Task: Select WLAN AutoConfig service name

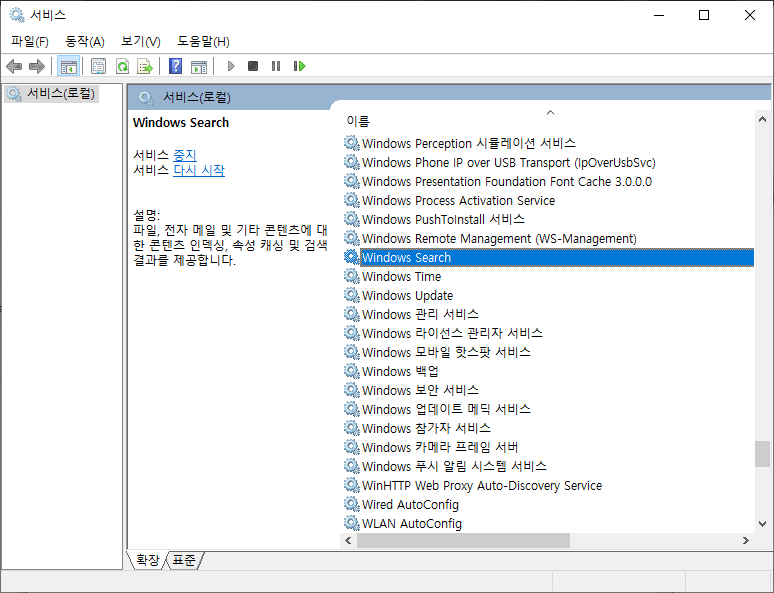Action: [412, 523]
